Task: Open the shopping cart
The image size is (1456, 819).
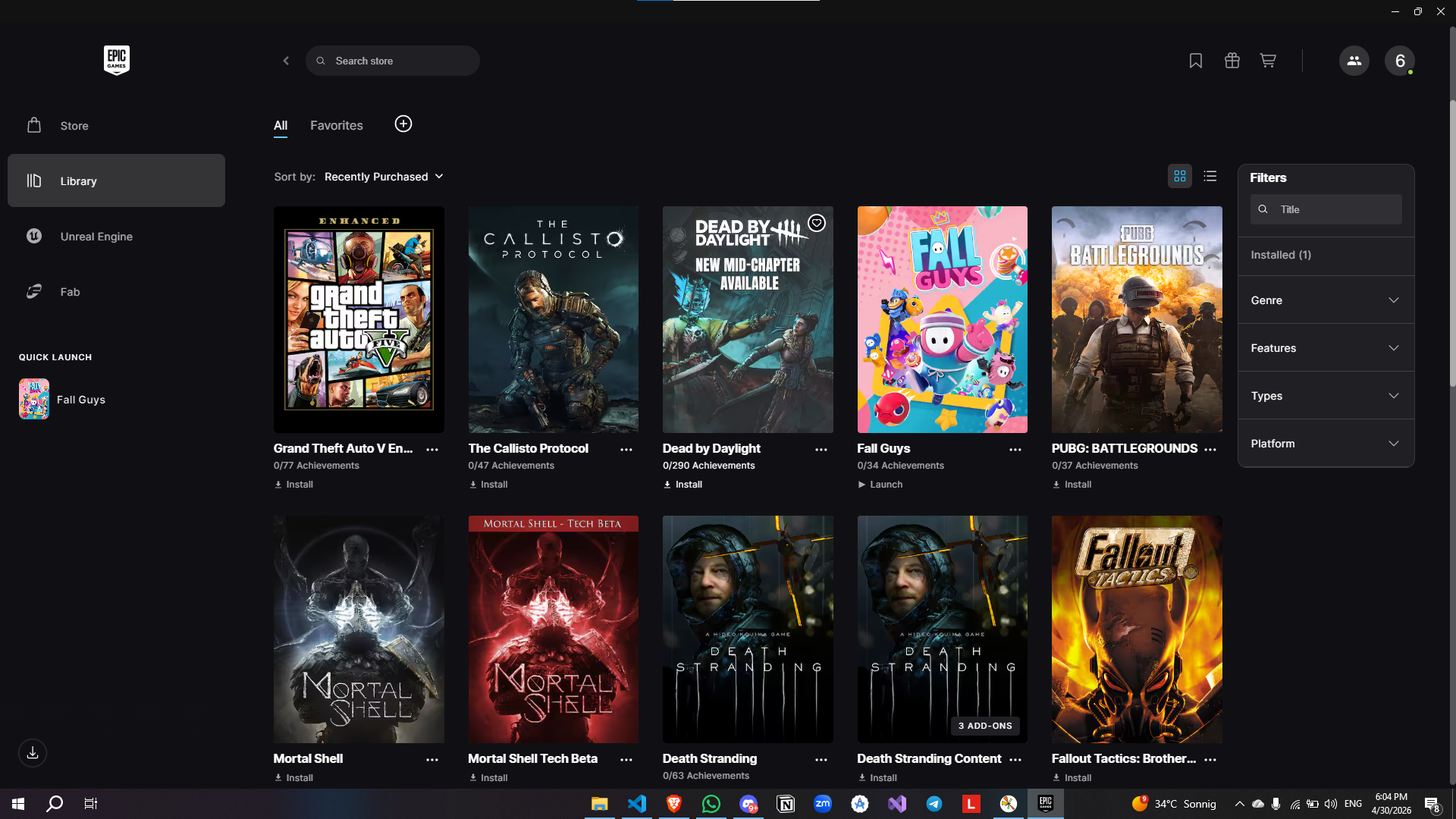Action: coord(1268,61)
